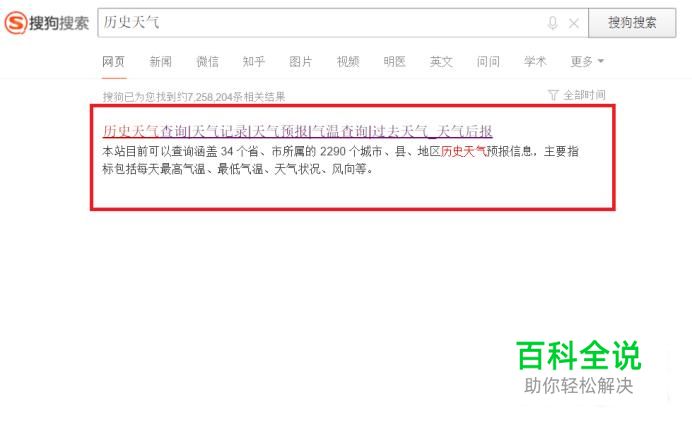Viewport: 692px width, 430px height.
Task: Go to the 视频 tab
Action: (348, 61)
